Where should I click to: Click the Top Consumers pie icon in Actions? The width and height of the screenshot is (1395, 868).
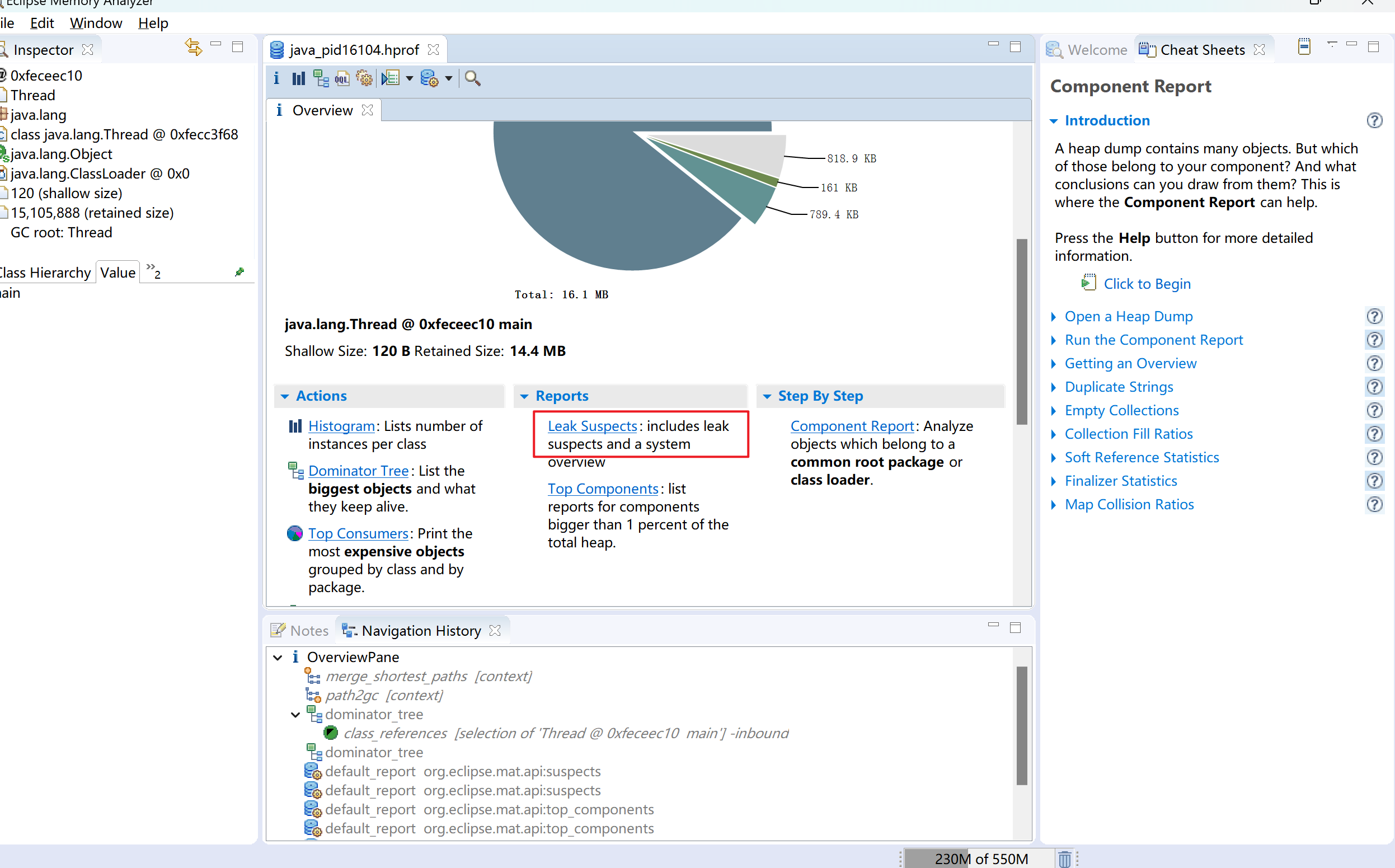pyautogui.click(x=294, y=533)
